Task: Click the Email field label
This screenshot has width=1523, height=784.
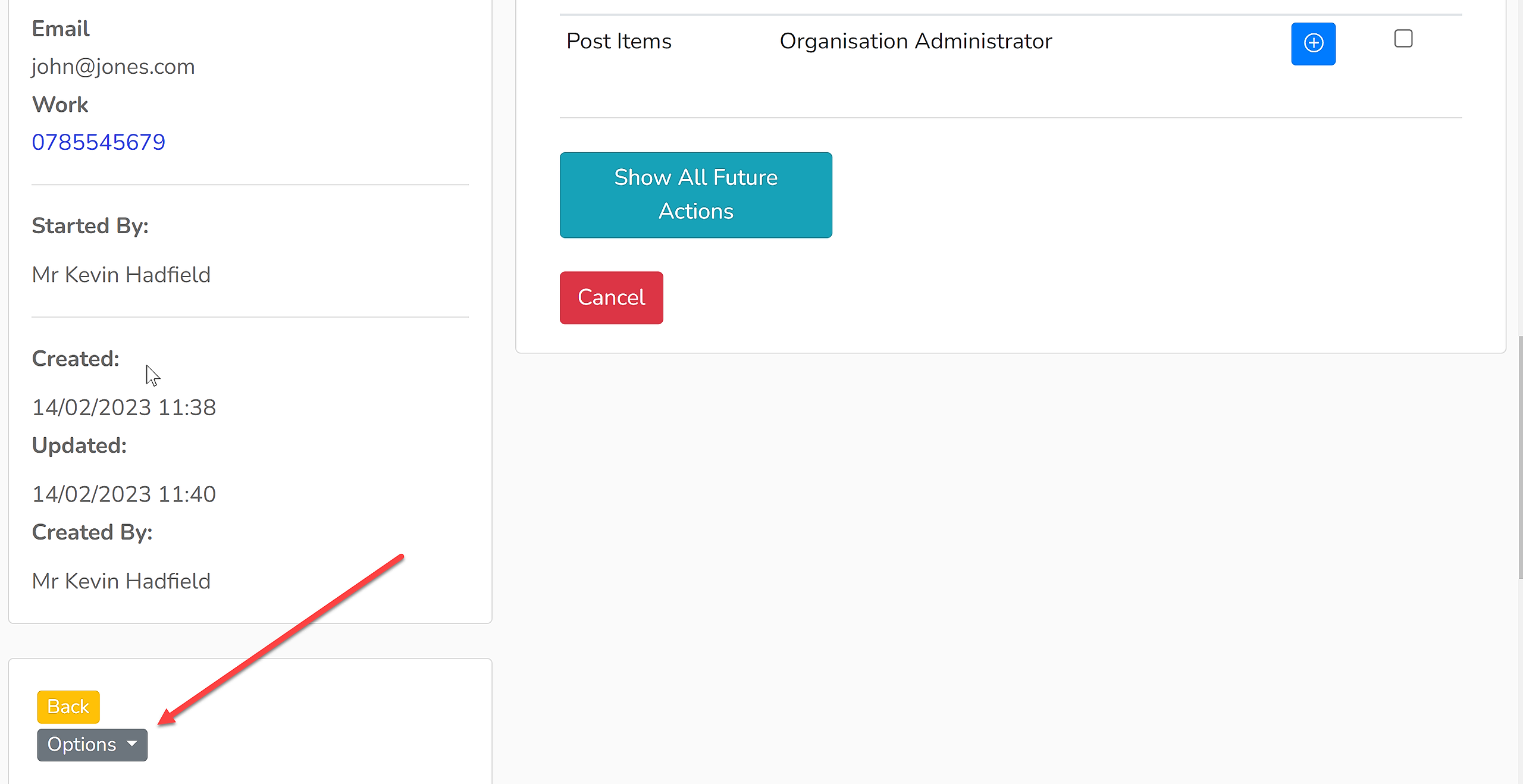Action: [x=61, y=29]
